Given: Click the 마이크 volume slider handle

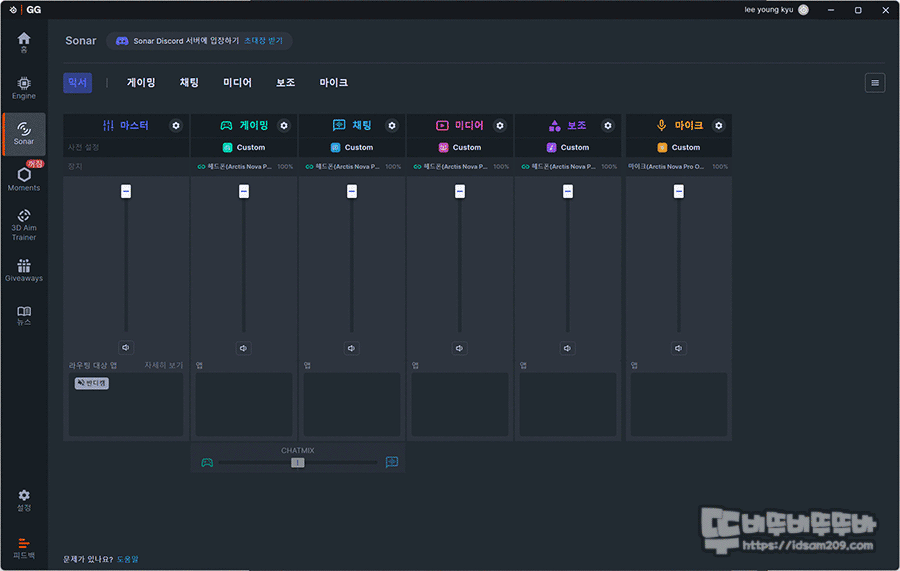Looking at the screenshot, I should tap(678, 191).
